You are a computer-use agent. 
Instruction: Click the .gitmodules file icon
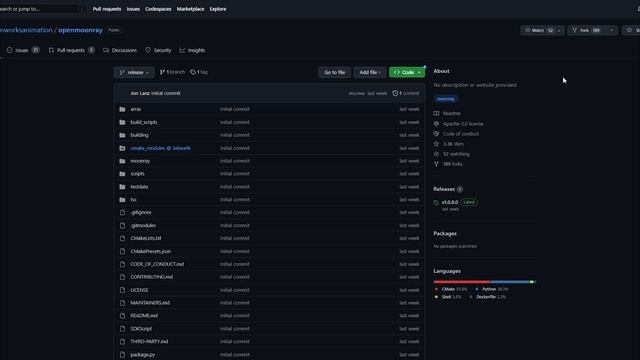[122, 225]
